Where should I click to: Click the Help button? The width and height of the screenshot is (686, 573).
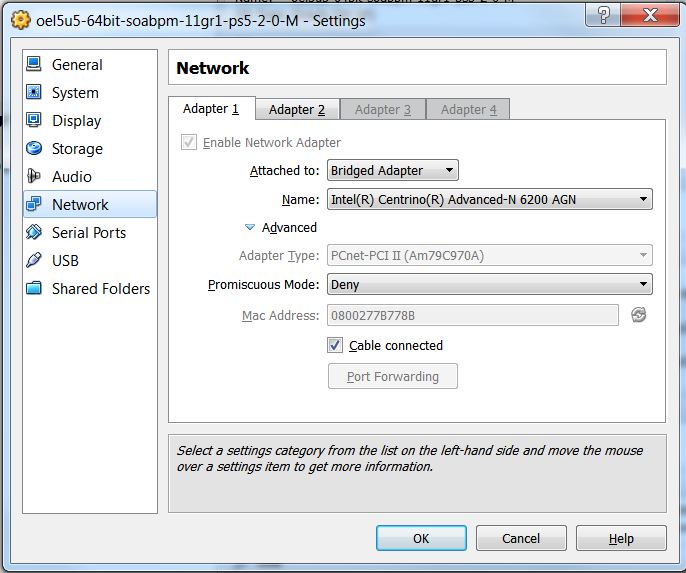pyautogui.click(x=621, y=538)
